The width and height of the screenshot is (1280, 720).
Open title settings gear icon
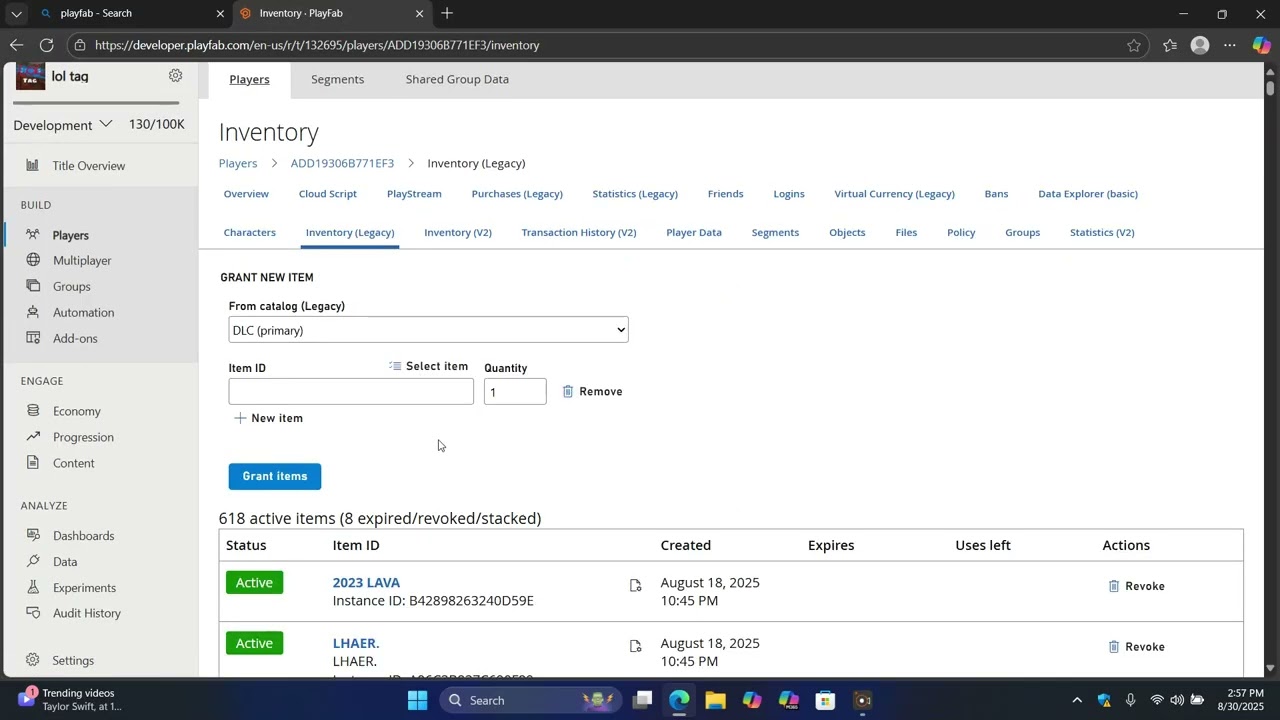pyautogui.click(x=175, y=76)
